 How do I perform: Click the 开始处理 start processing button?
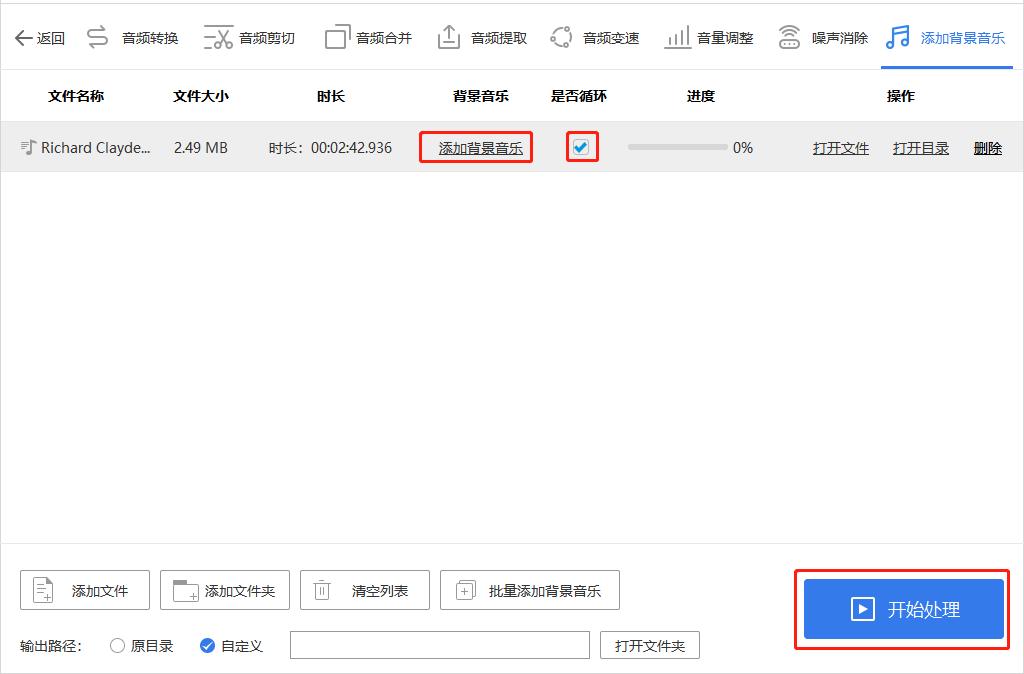901,609
